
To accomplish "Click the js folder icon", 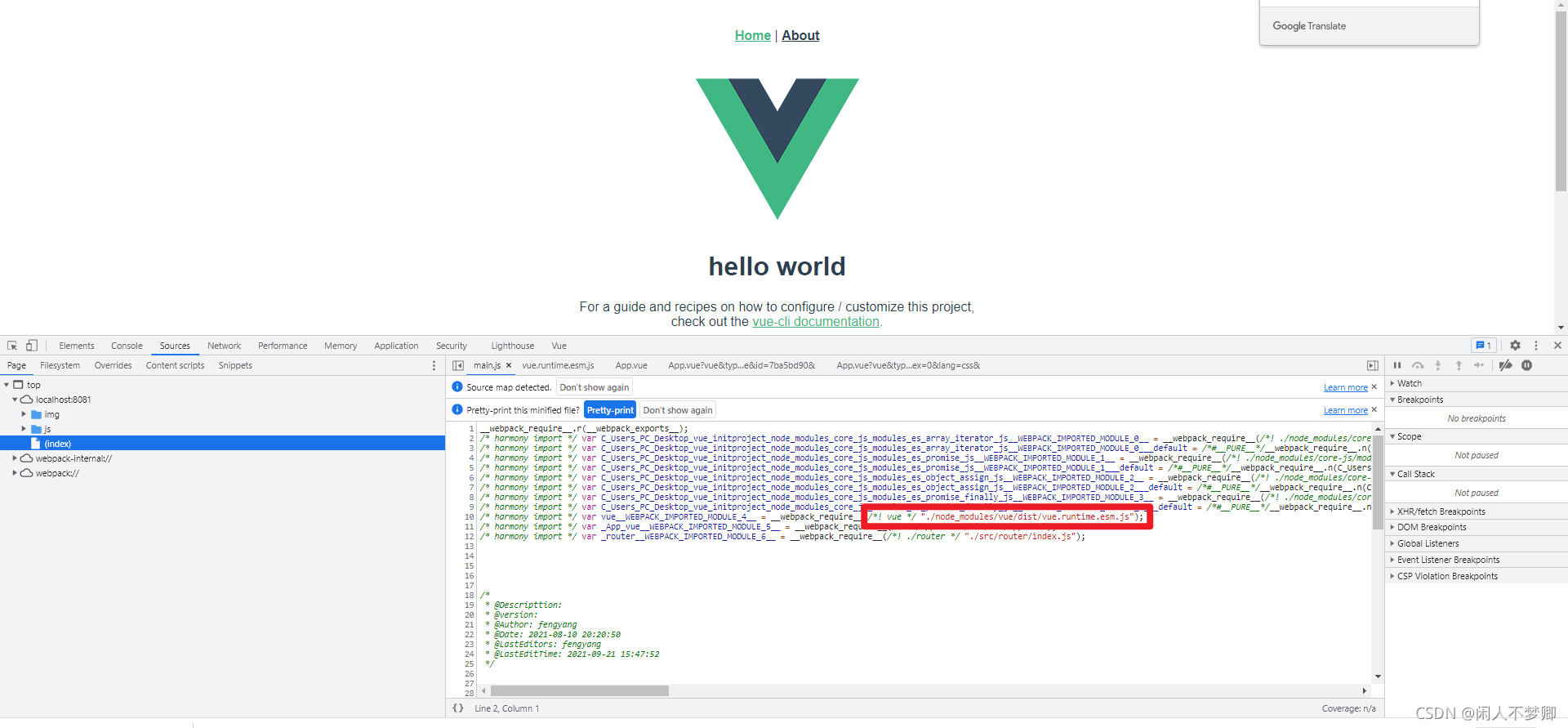I will pyautogui.click(x=36, y=429).
